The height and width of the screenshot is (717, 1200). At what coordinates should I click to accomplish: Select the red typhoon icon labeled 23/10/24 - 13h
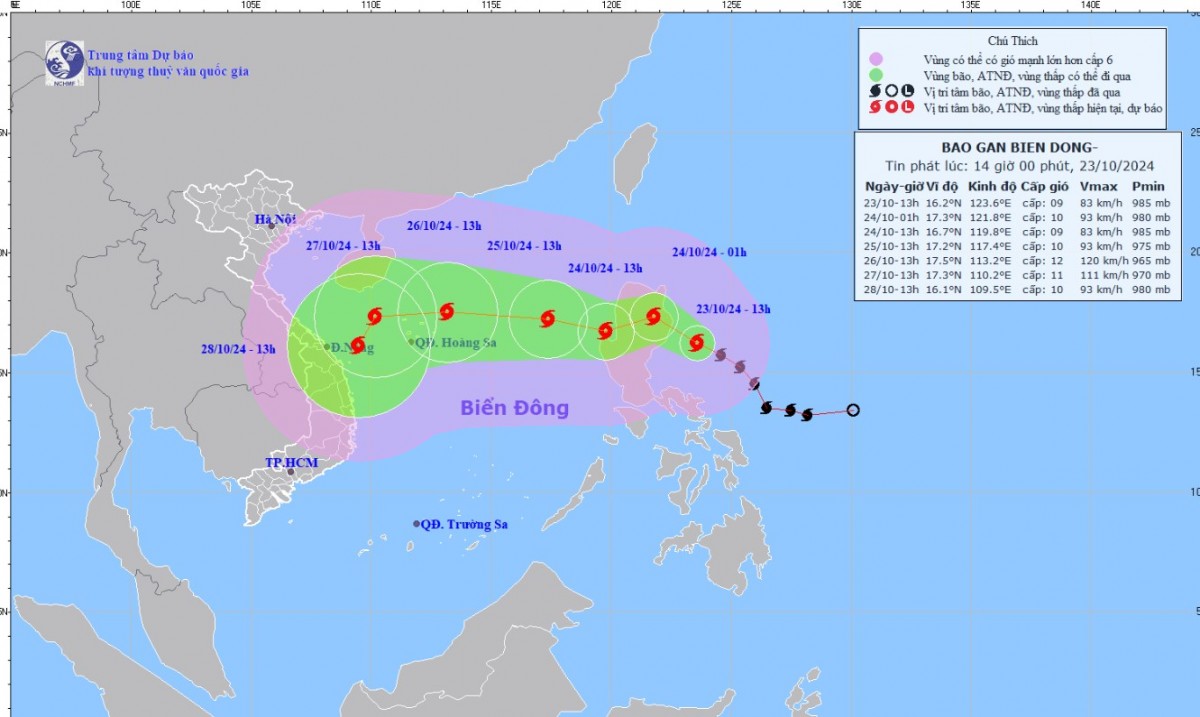696,344
